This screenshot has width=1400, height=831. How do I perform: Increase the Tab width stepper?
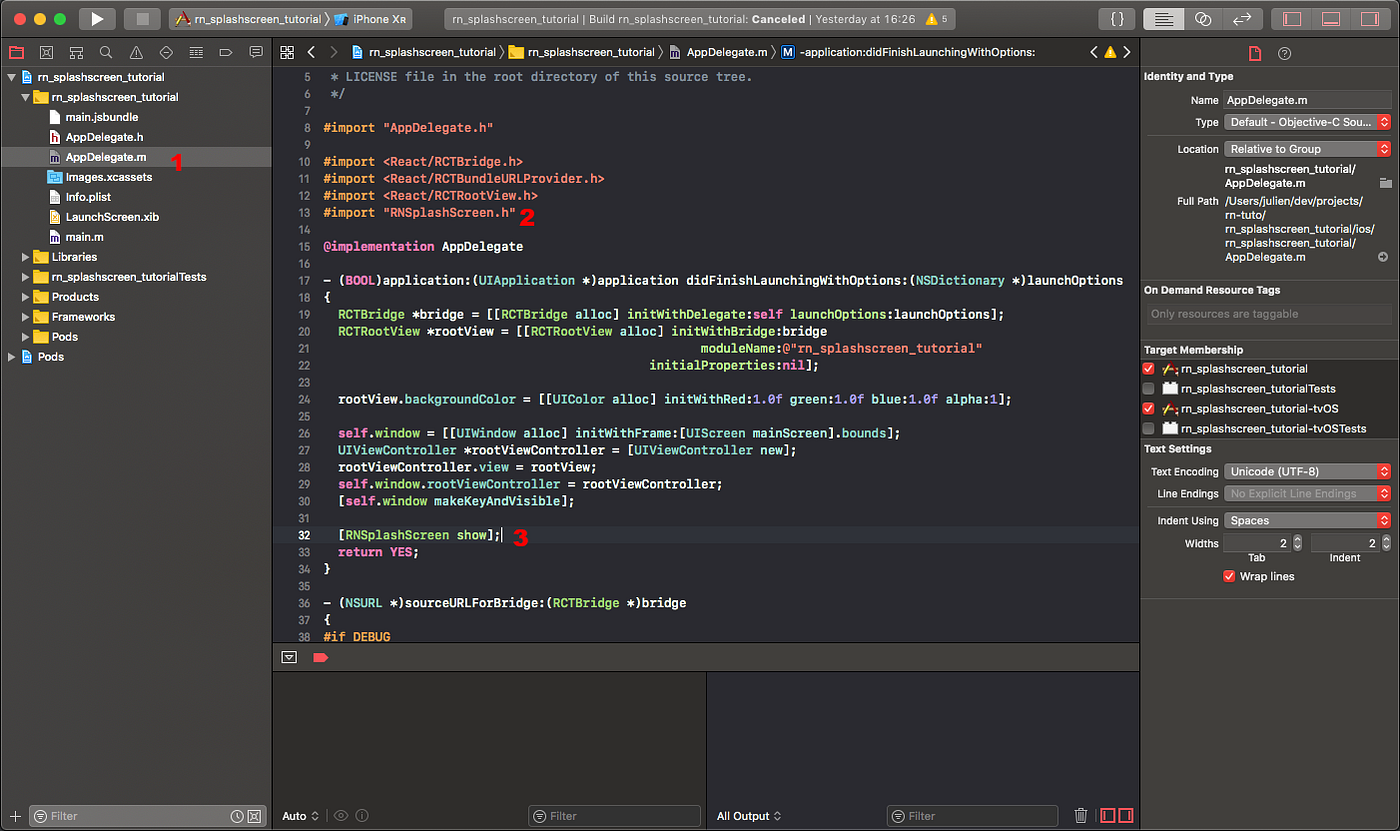[1297, 539]
